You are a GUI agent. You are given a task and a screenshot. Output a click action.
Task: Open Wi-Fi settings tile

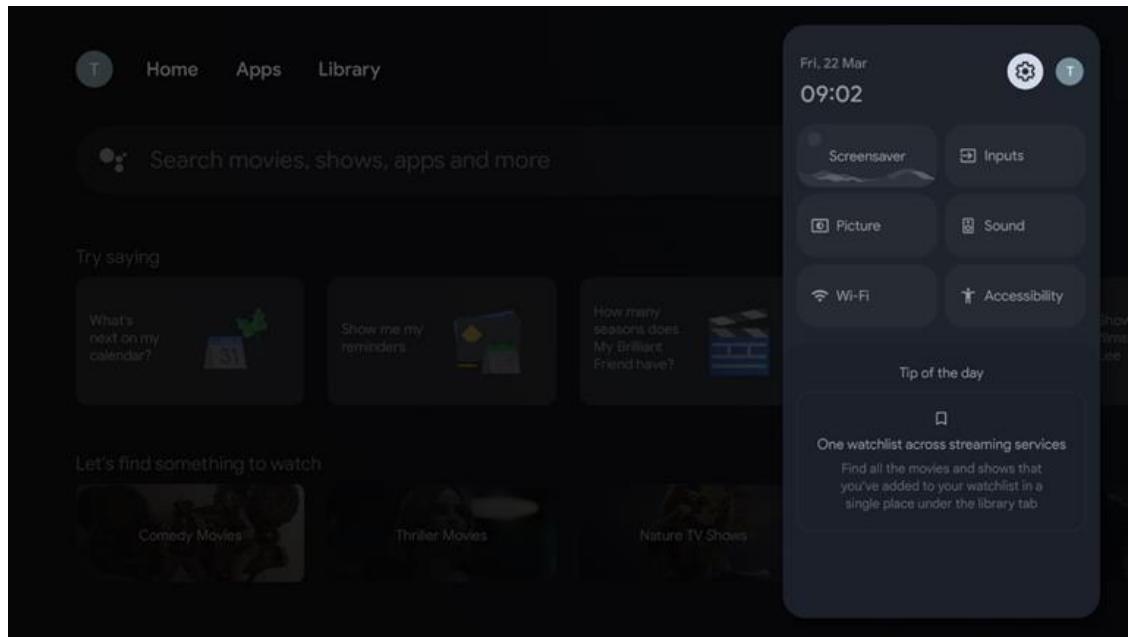click(866, 296)
